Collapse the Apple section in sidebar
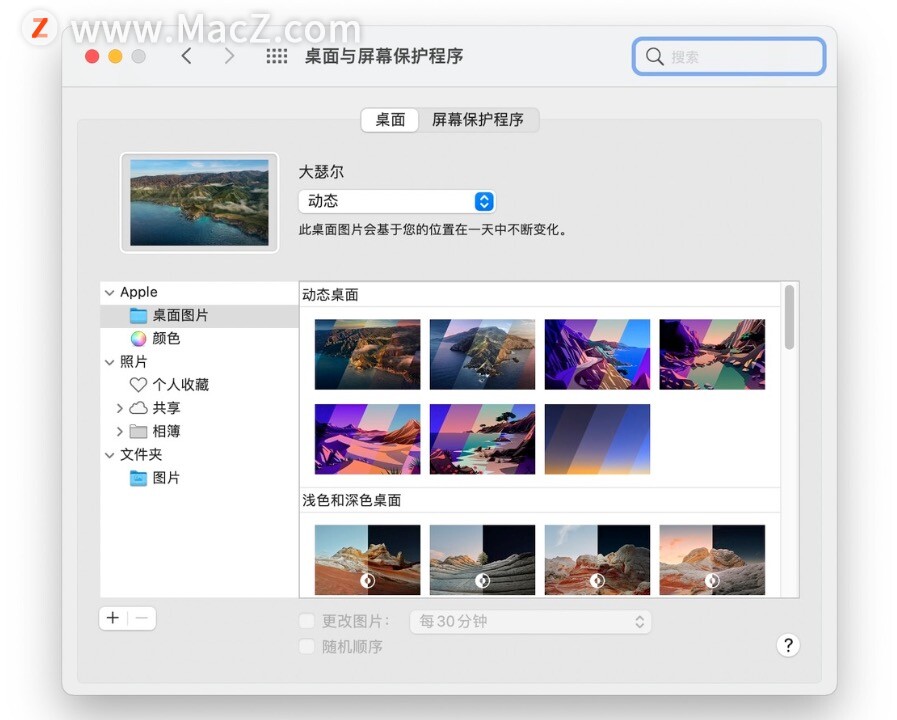Viewport: 897px width, 720px height. coord(109,292)
